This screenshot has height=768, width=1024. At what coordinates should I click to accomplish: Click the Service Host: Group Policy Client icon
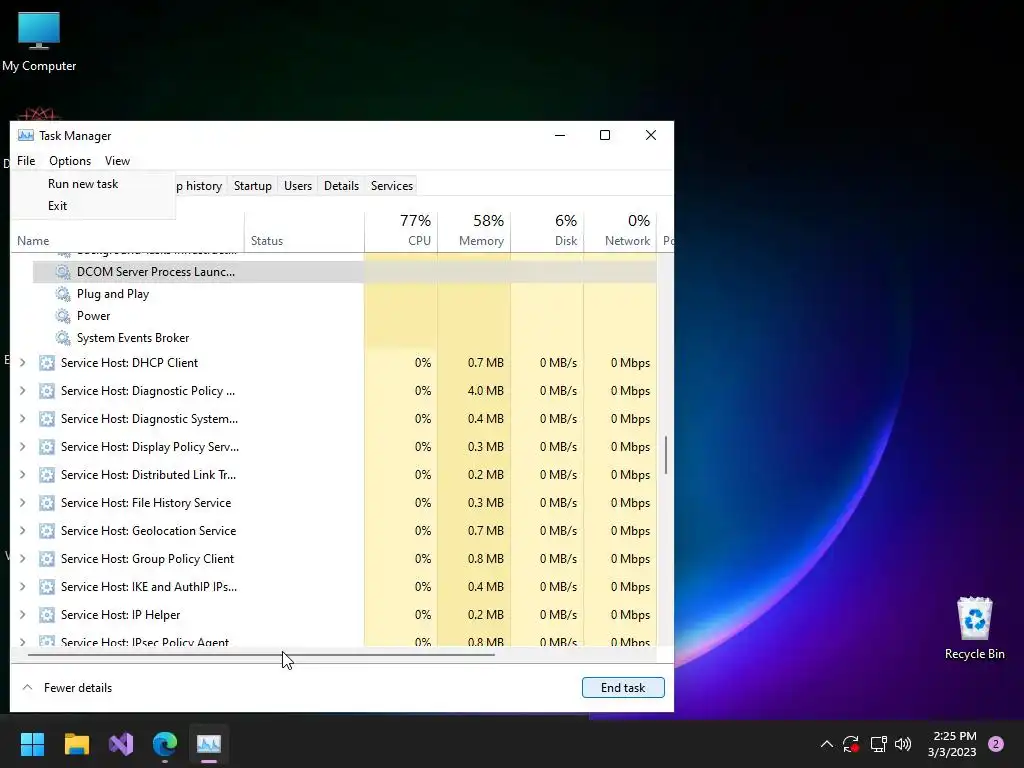click(46, 559)
